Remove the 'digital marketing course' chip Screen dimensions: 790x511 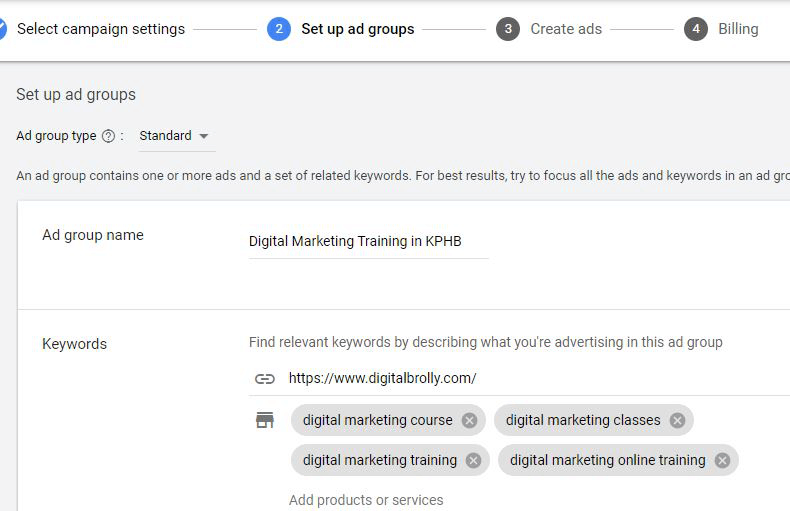click(x=469, y=420)
